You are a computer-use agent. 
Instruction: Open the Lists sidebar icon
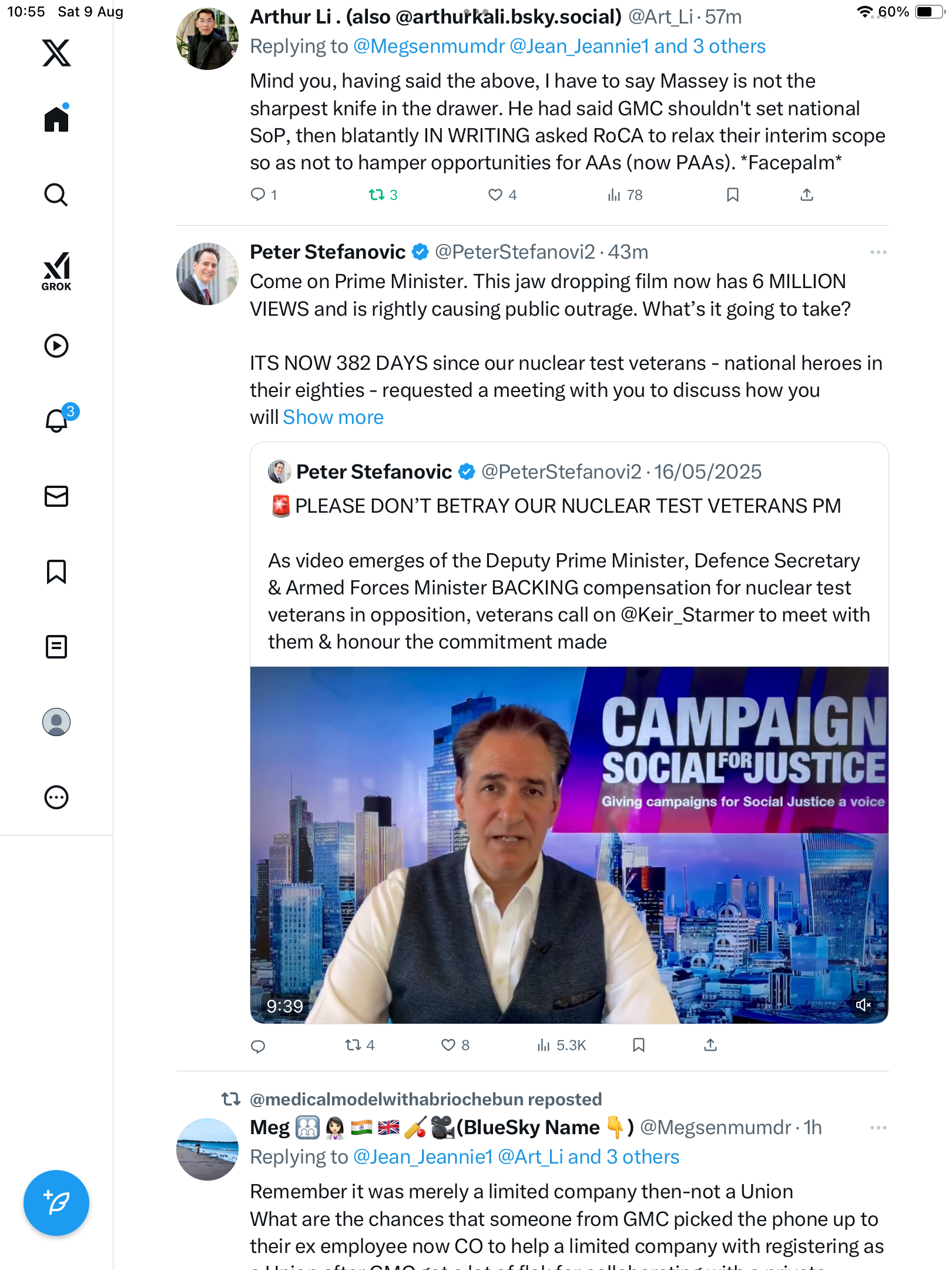[56, 647]
